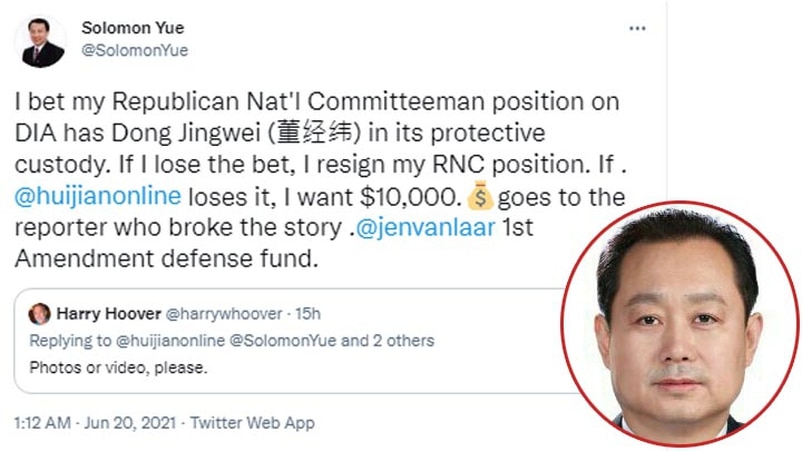
Task: Click Harry Hoover's small avatar icon
Action: click(39, 313)
